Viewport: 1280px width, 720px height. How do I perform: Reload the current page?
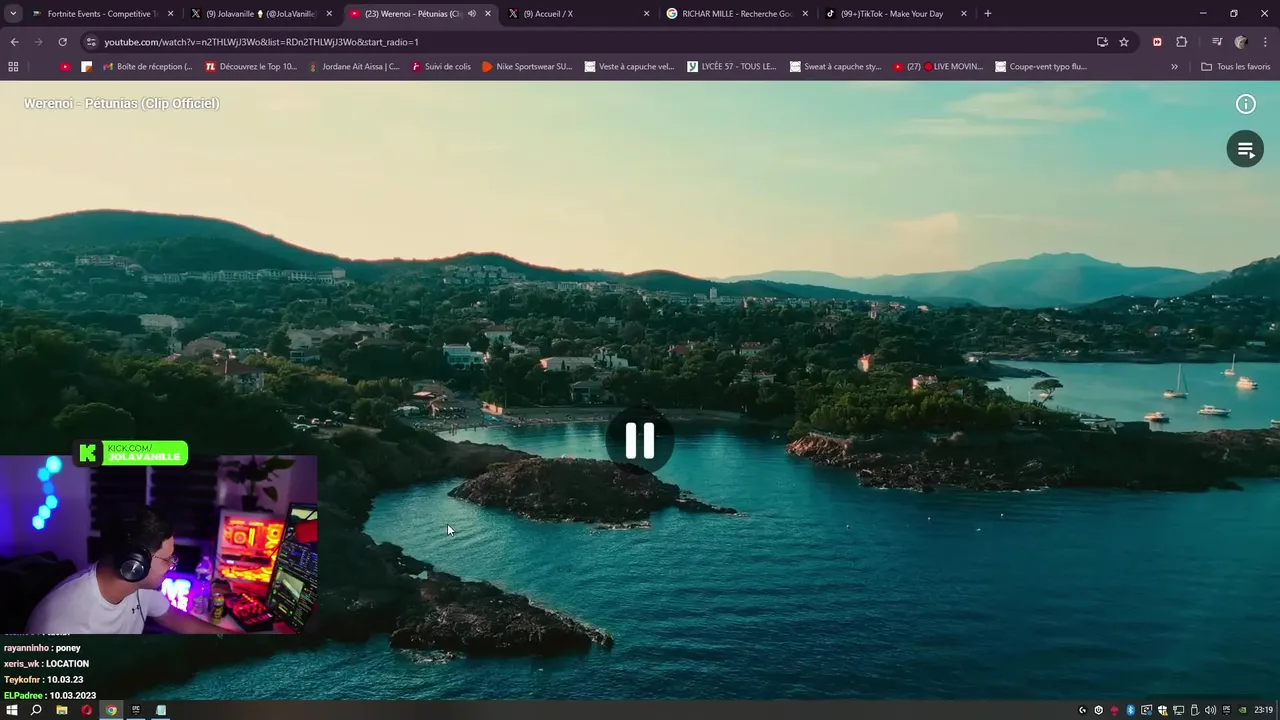tap(62, 42)
